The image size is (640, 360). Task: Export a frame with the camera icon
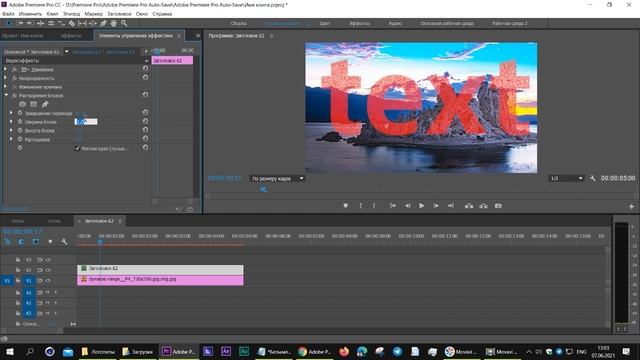(x=498, y=206)
